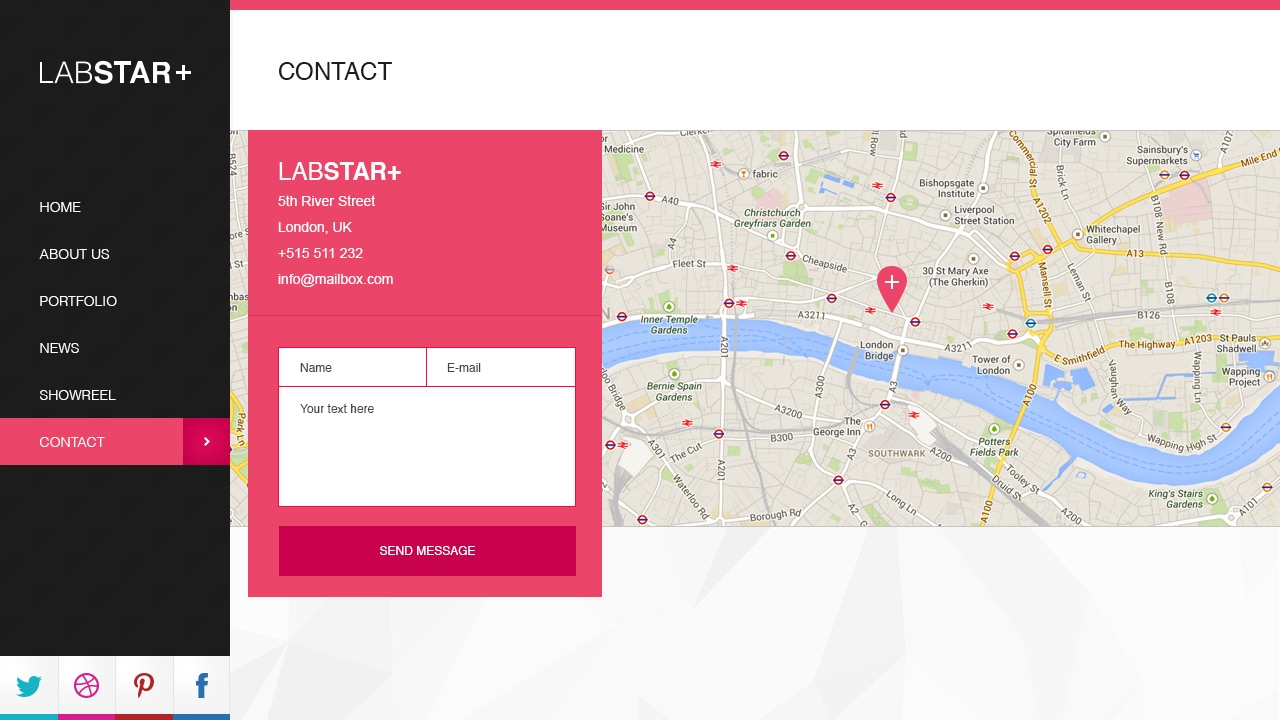Click the chevron arrow beside Contact

pyautogui.click(x=206, y=442)
